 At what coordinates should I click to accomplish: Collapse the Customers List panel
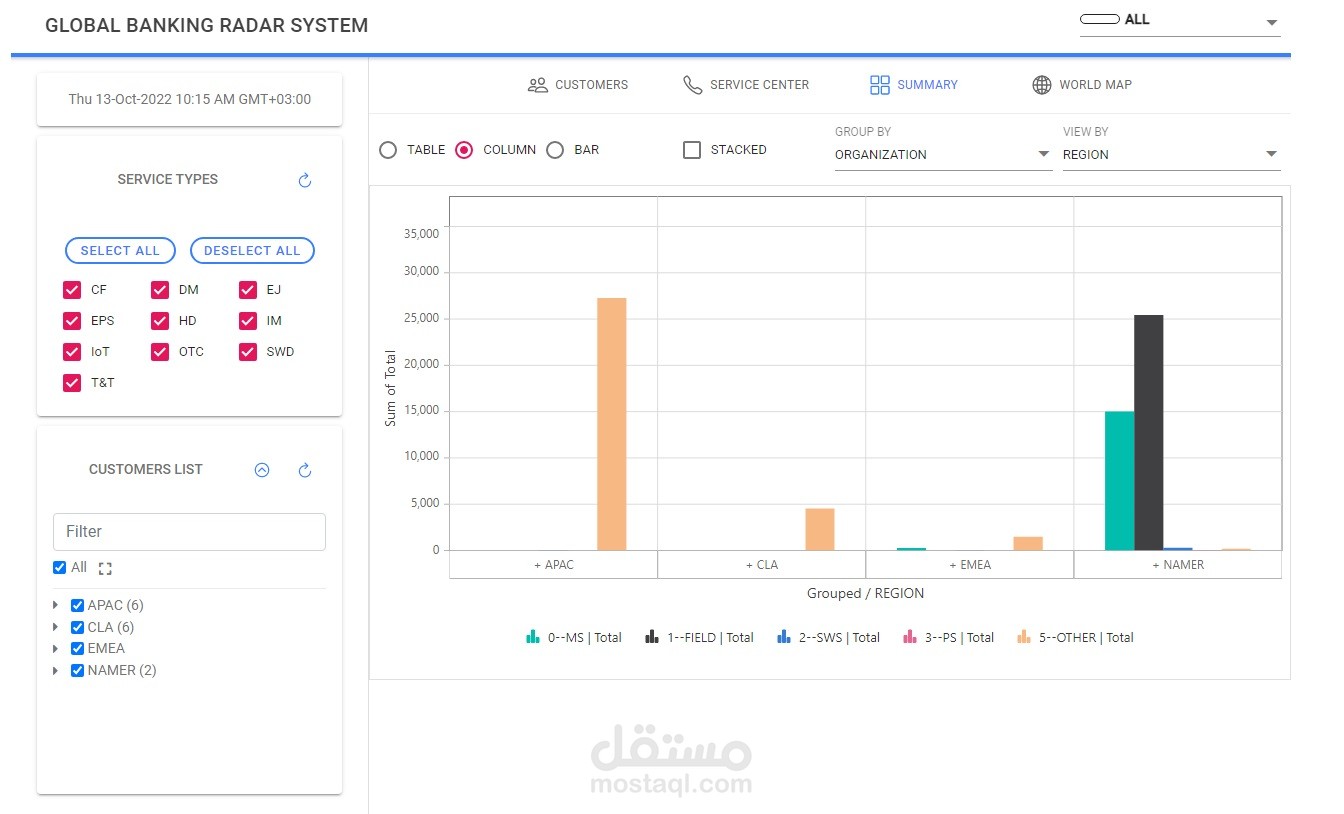tap(262, 469)
